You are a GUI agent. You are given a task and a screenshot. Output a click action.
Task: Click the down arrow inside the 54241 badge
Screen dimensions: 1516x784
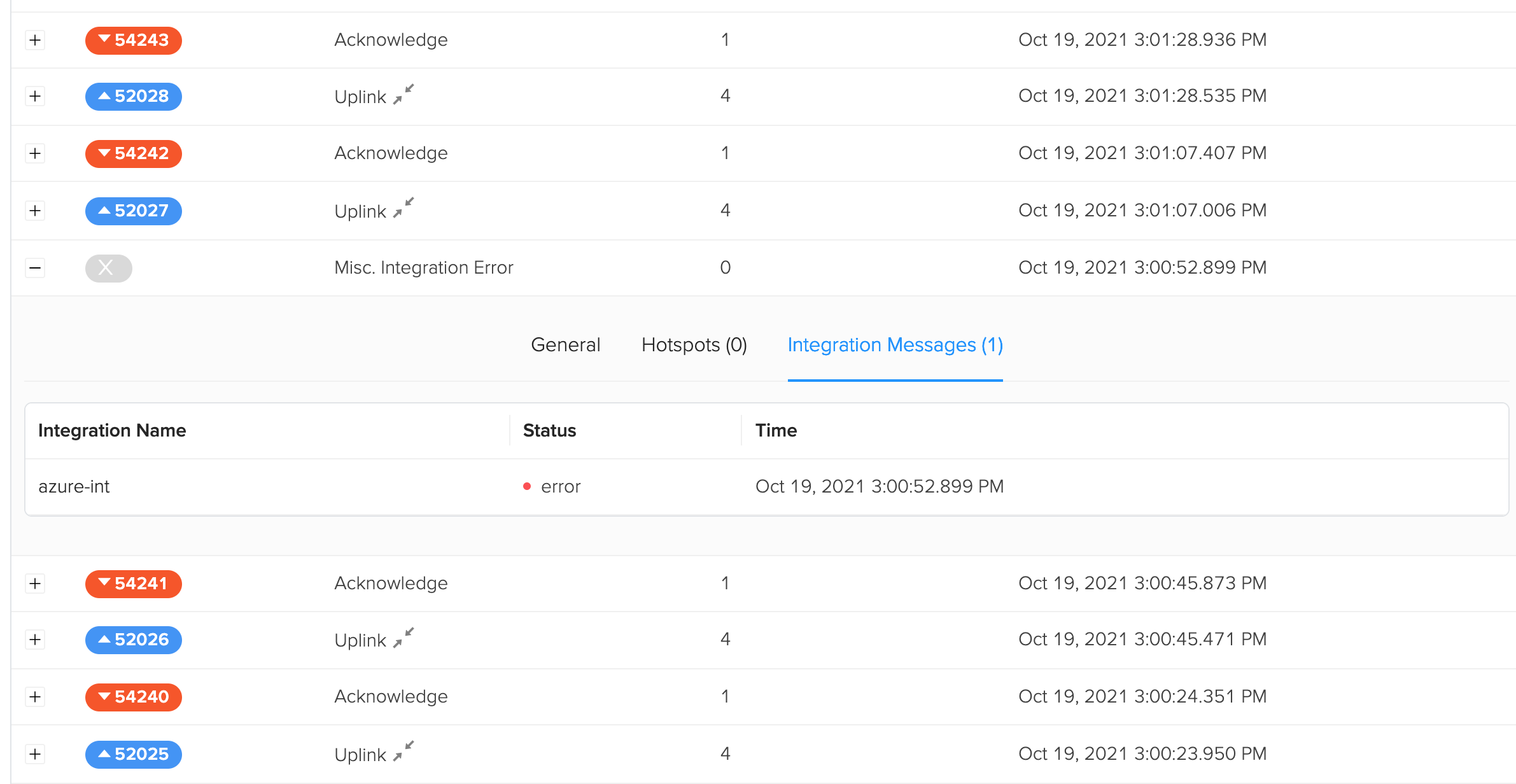point(106,583)
